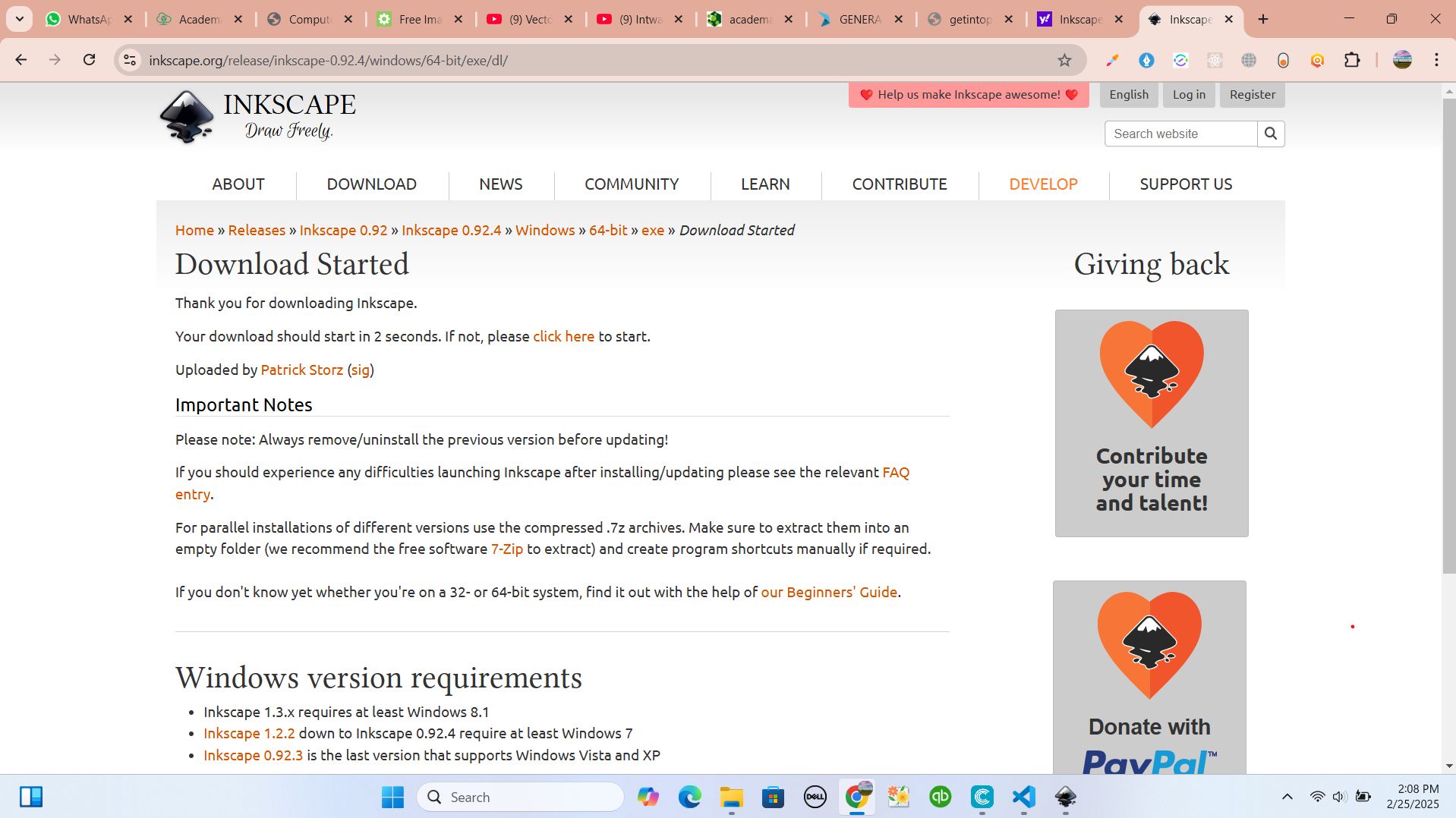This screenshot has width=1456, height=818.
Task: Click the volume speaker tray icon
Action: tap(1339, 797)
